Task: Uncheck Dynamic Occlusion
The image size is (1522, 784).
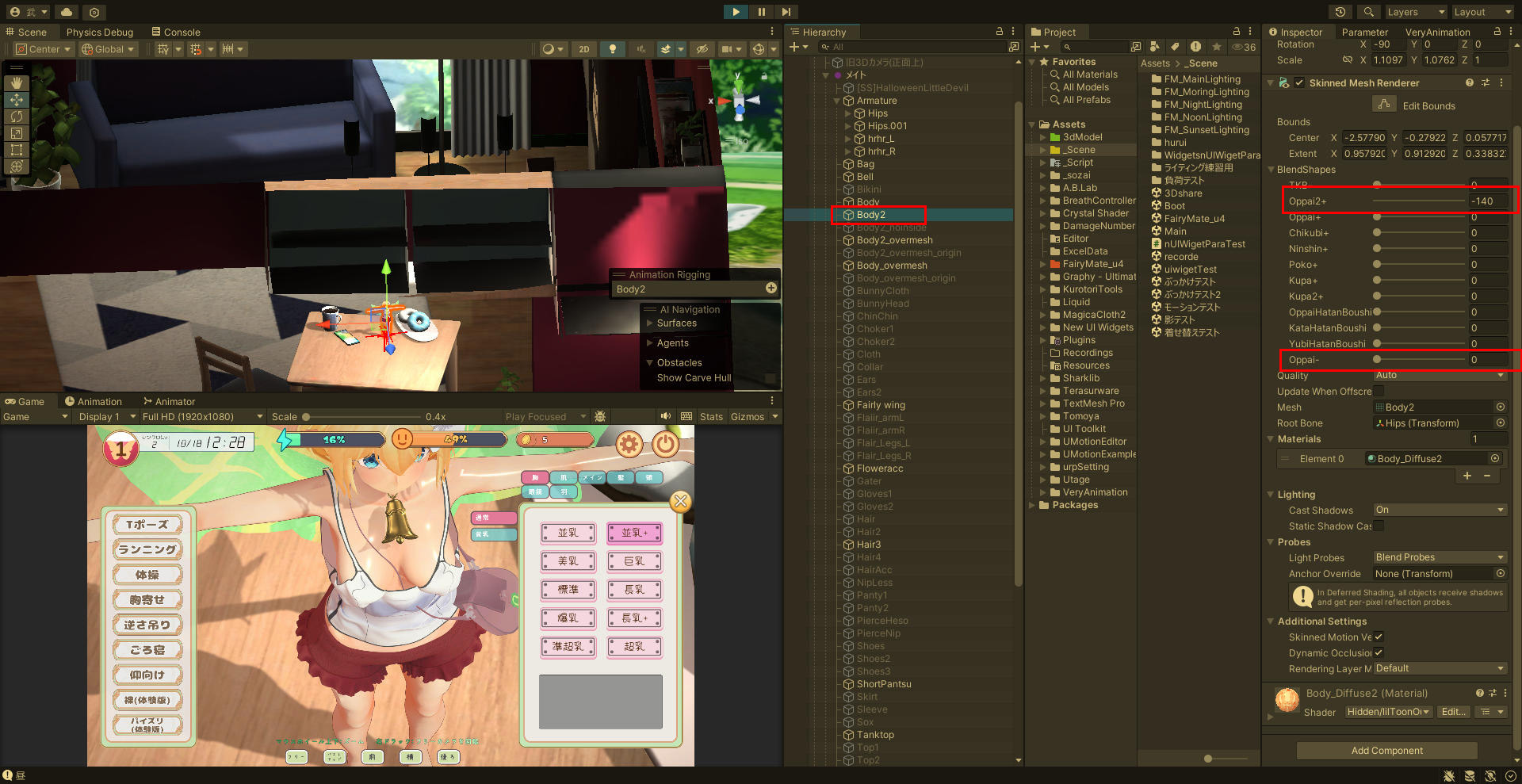Action: click(1379, 652)
